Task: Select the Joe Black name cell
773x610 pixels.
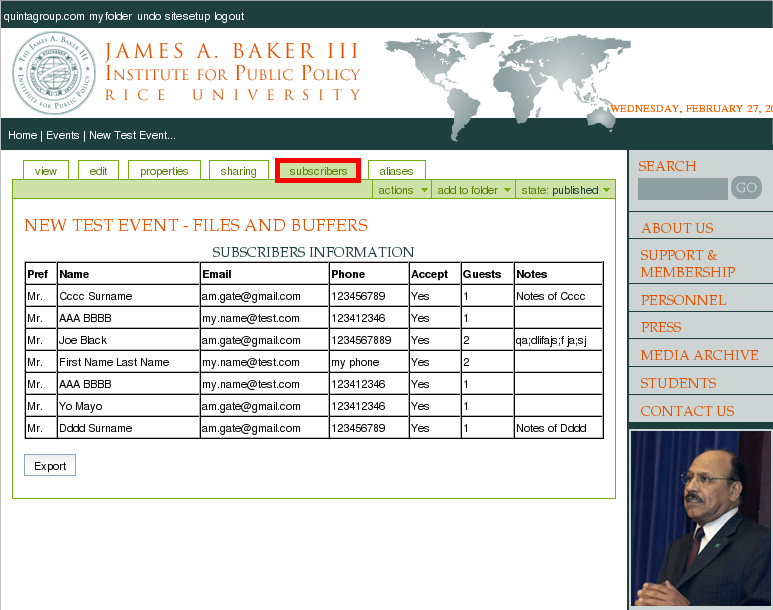Action: click(128, 340)
